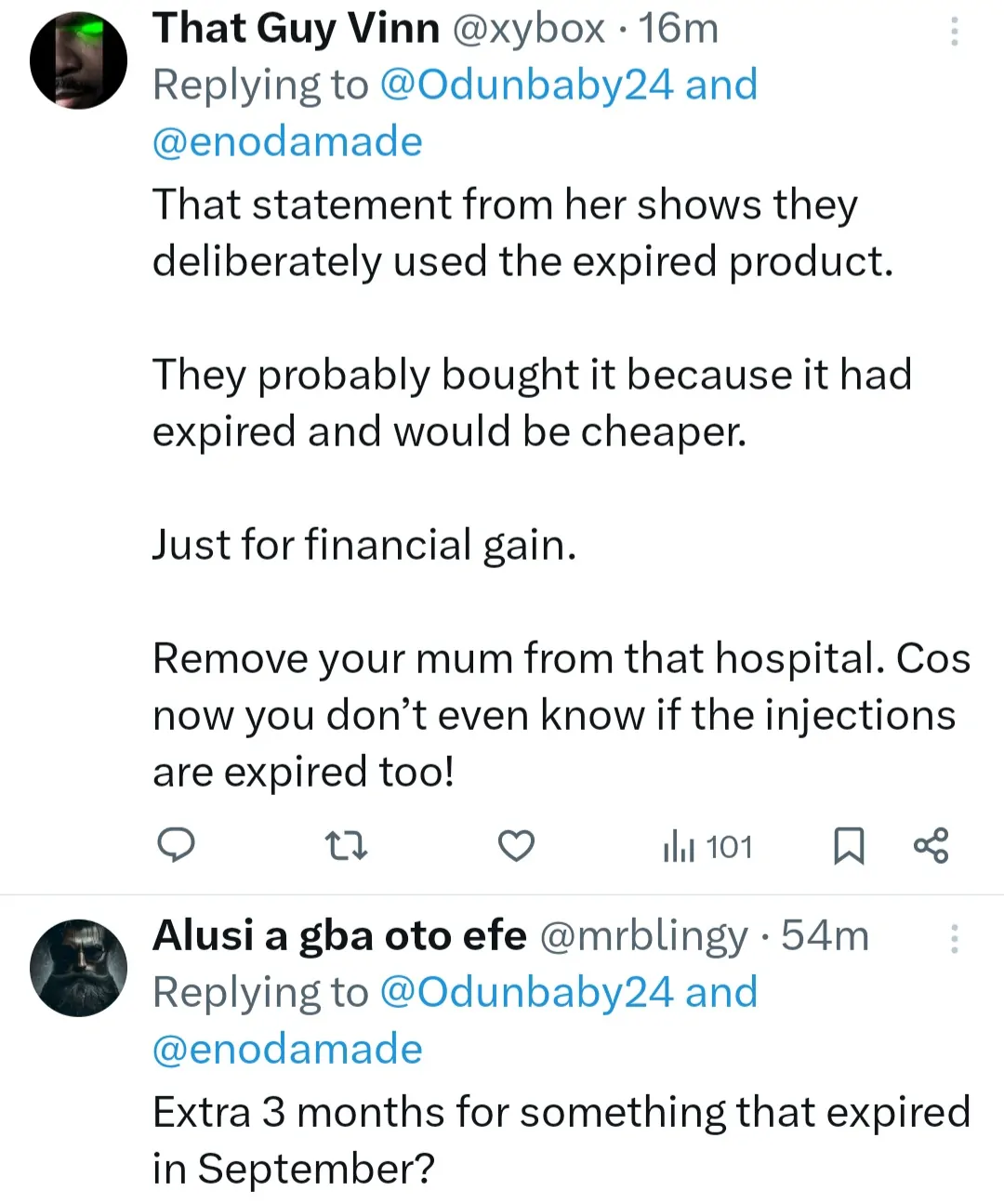The width and height of the screenshot is (1004, 1204).
Task: View analytics showing 101 views
Action: 707,847
